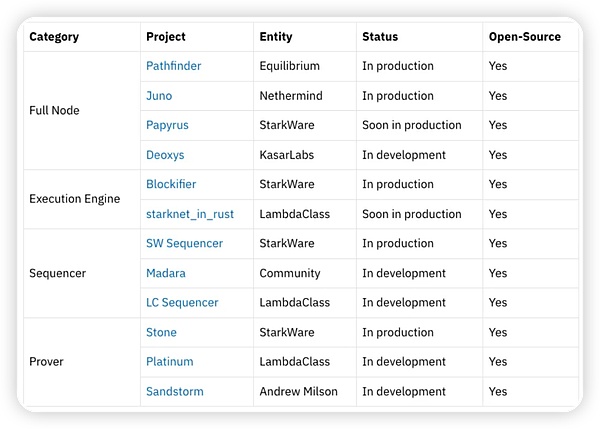This screenshot has height=429, width=600.
Task: Click the Full Node category cell
Action: click(54, 110)
